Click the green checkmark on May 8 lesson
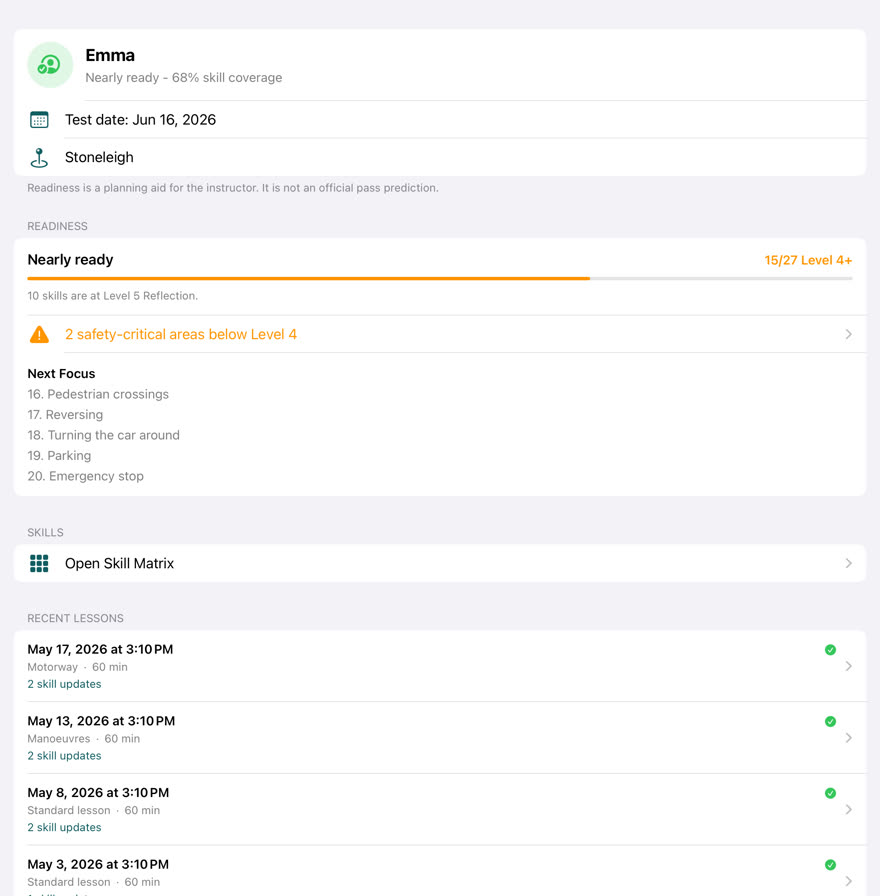 click(x=830, y=793)
